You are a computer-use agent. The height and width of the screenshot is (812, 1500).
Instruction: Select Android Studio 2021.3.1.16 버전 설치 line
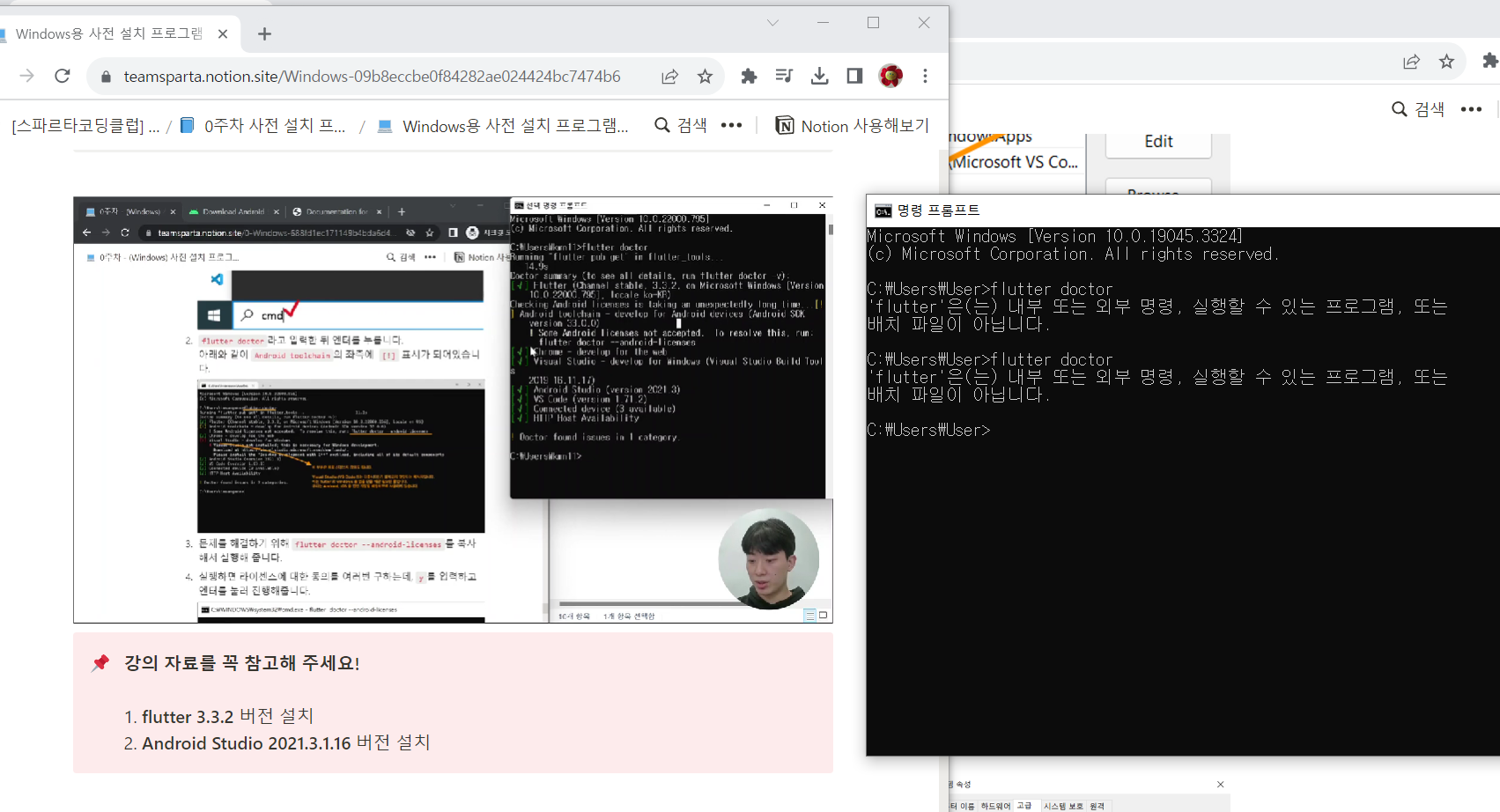(285, 742)
